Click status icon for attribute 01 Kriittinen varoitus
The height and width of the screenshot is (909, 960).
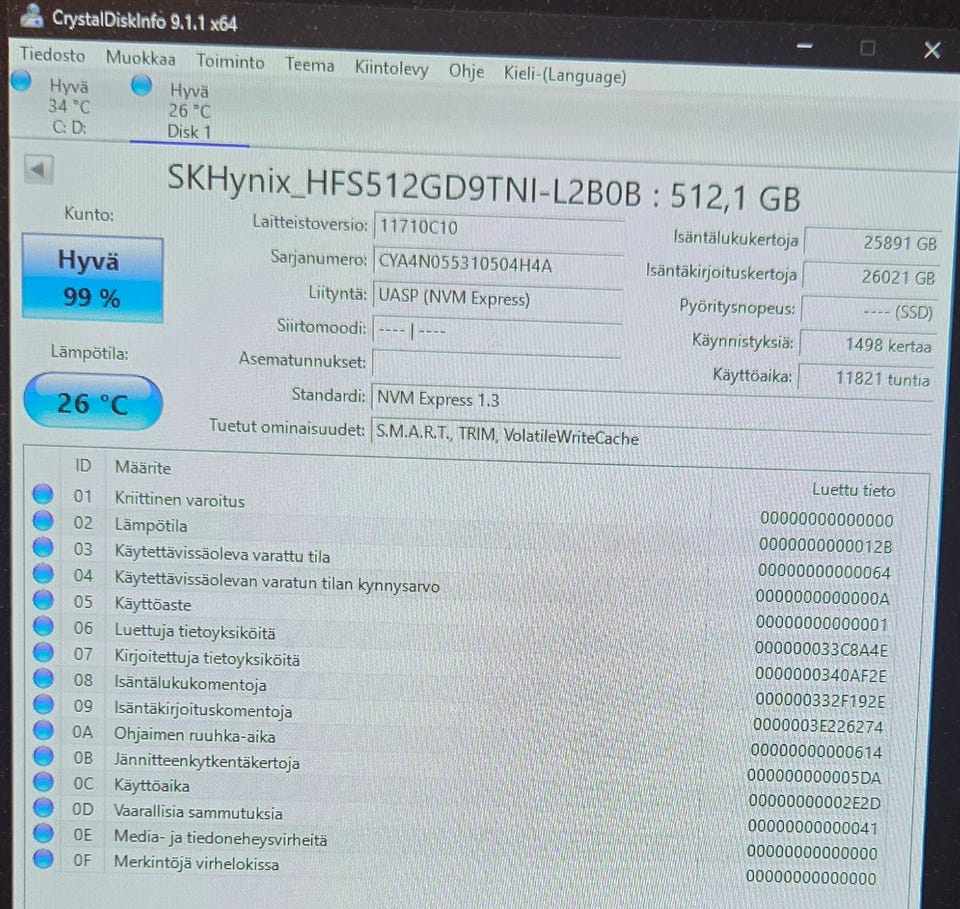point(43,493)
